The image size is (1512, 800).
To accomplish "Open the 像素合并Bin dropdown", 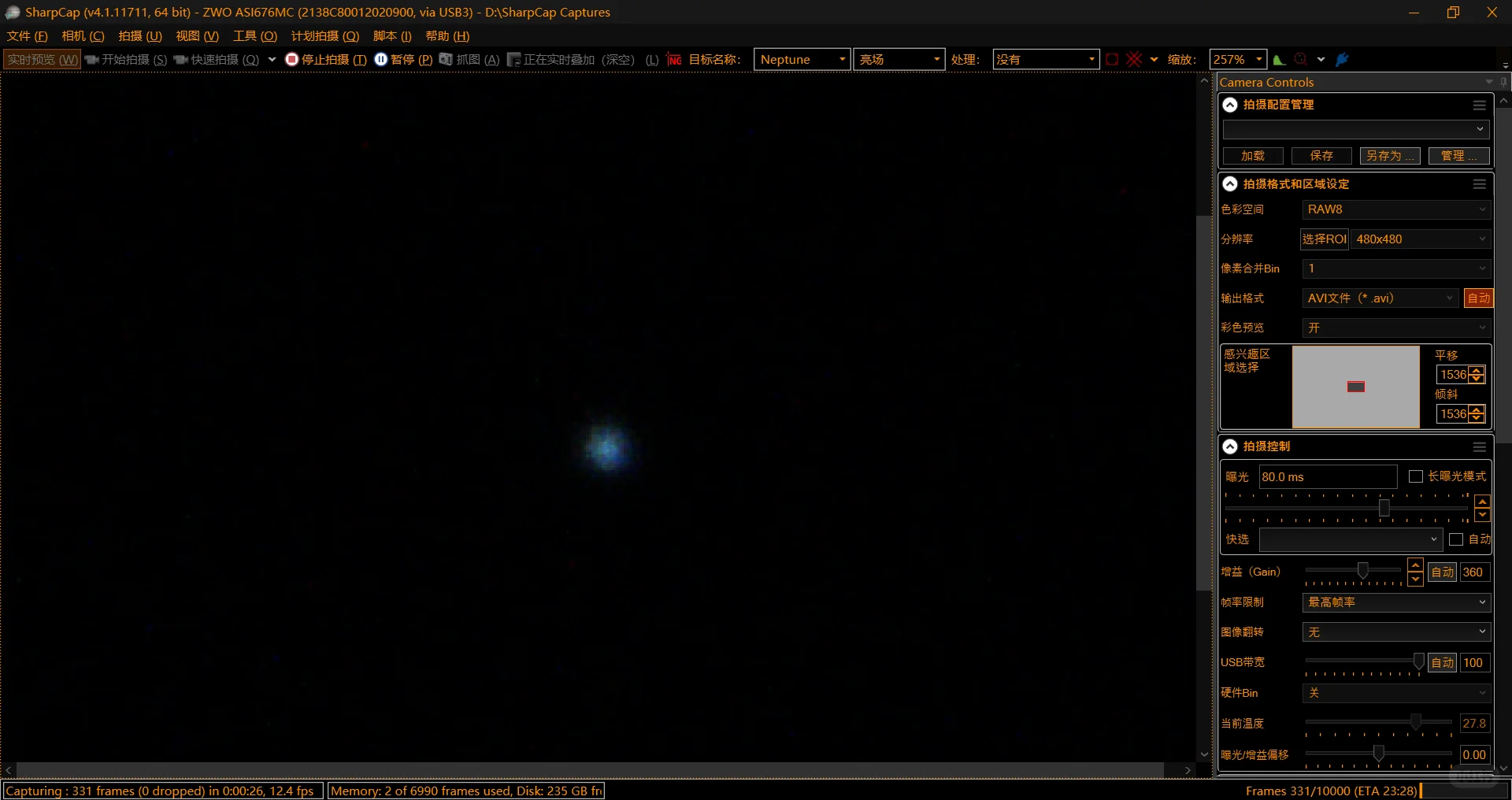I will coord(1396,269).
